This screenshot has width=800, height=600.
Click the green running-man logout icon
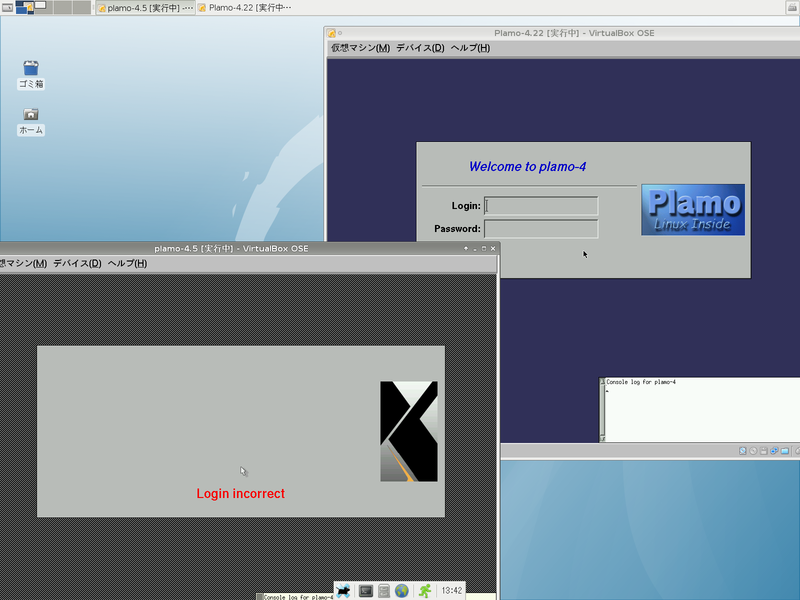[x=425, y=591]
